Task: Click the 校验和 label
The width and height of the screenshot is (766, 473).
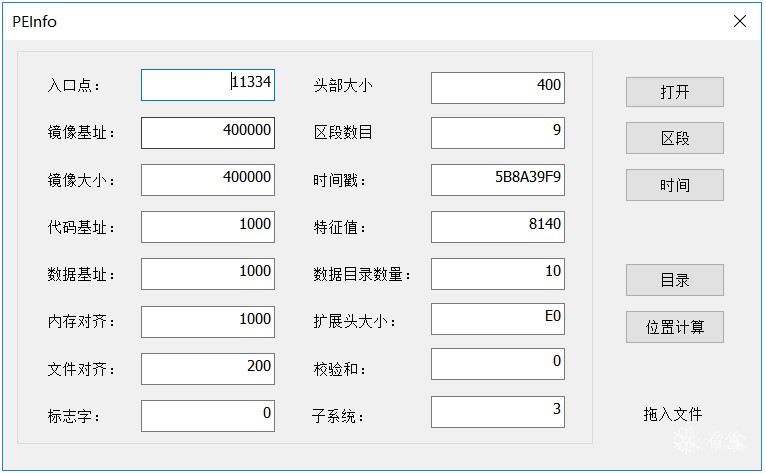Action: point(339,369)
